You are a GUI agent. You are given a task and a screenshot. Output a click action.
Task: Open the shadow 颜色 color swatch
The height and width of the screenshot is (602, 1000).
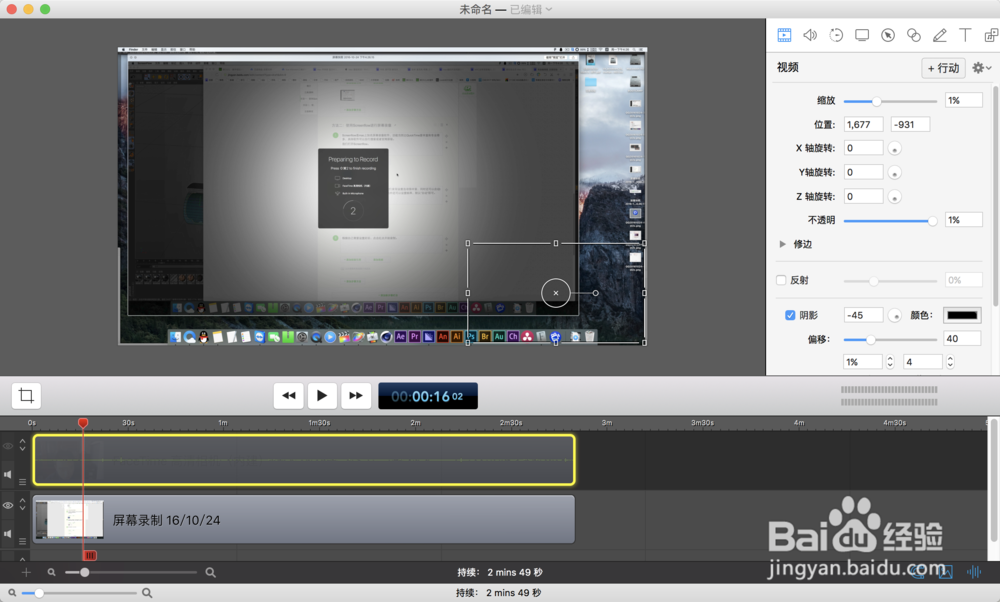point(962,315)
